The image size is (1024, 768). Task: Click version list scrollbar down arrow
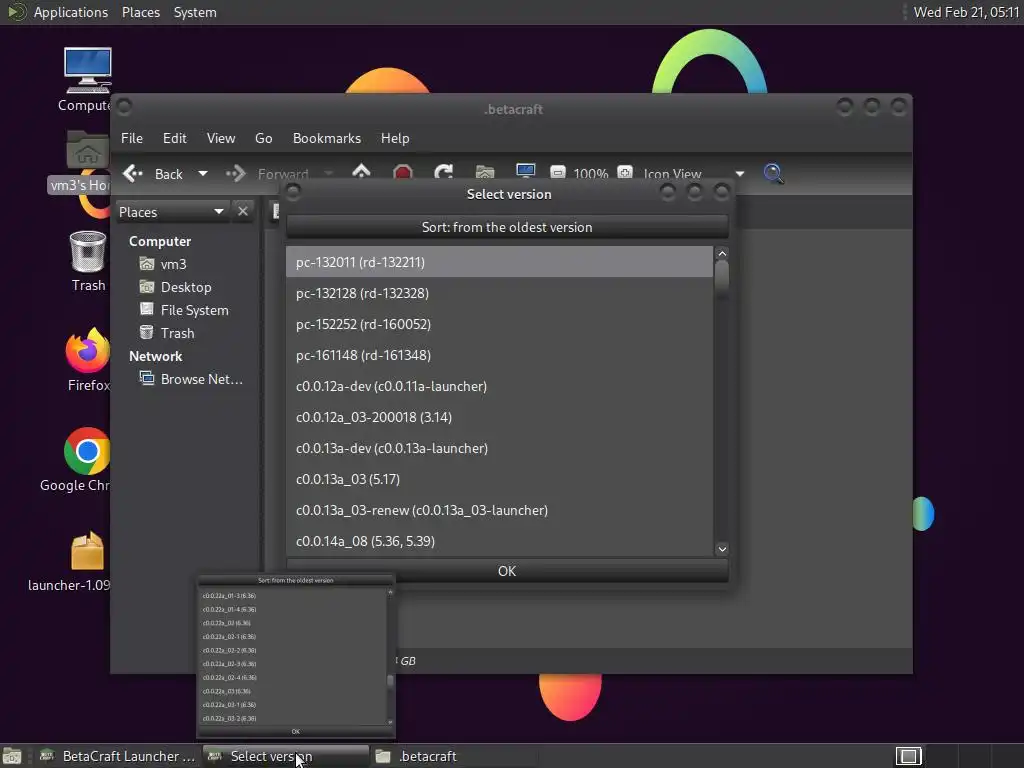[x=722, y=549]
